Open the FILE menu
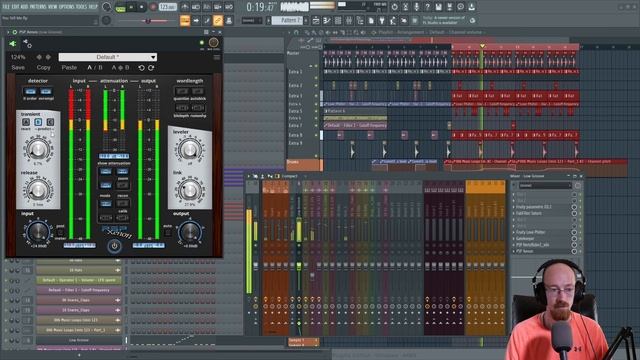The image size is (640, 360). (6, 7)
